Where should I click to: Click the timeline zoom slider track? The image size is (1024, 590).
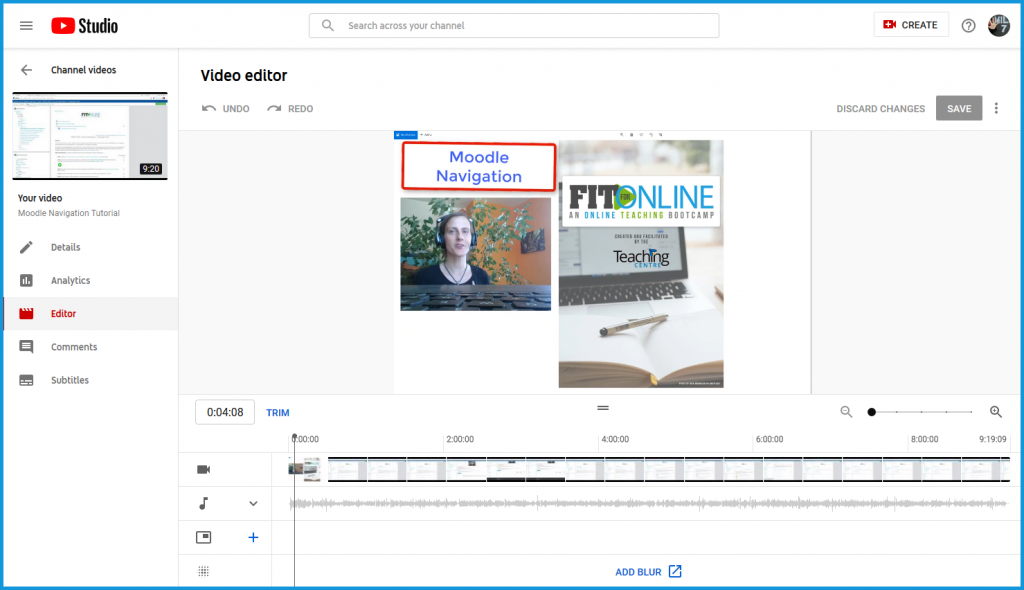tap(921, 412)
